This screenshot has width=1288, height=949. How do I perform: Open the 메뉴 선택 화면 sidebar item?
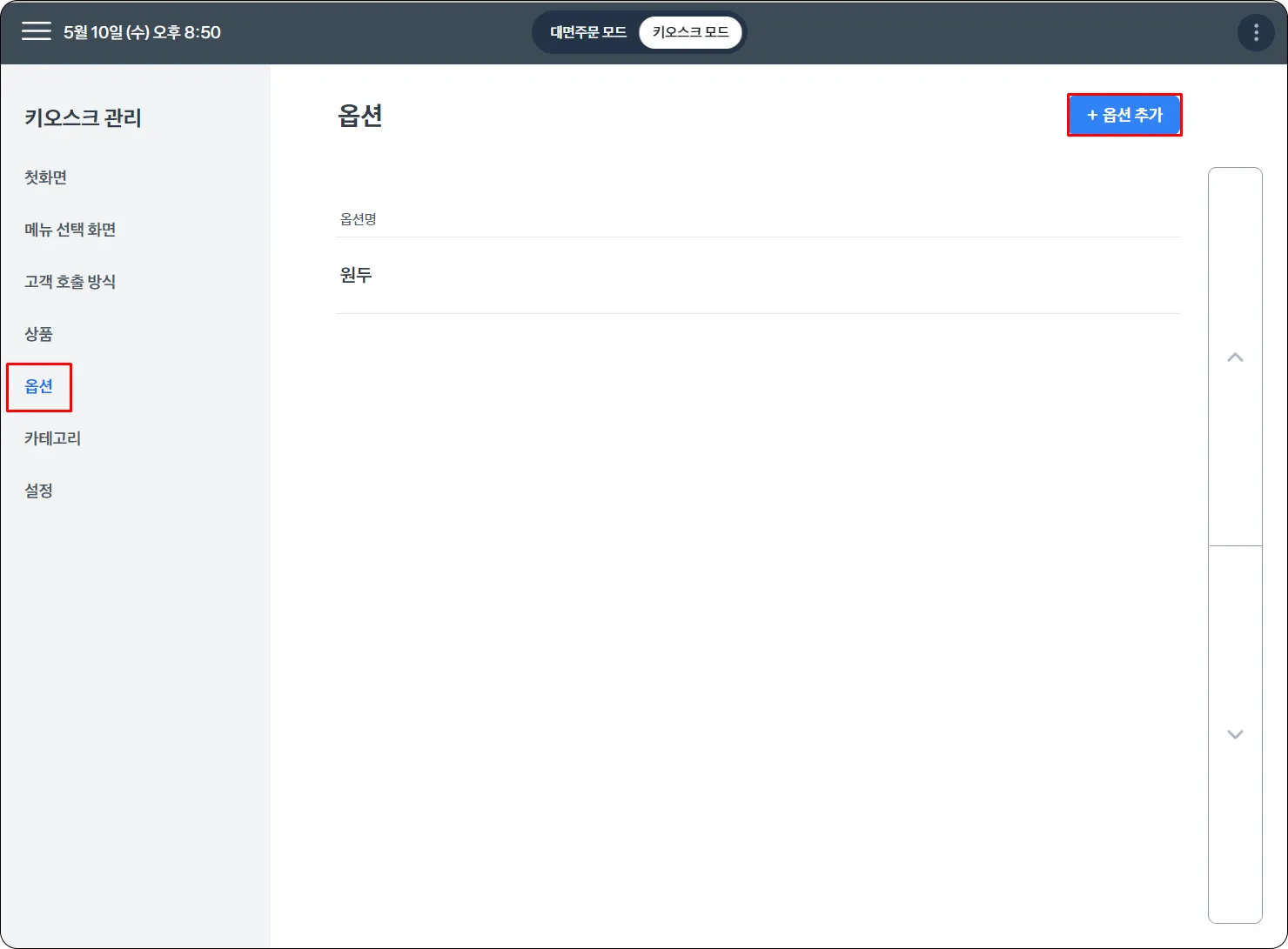pos(70,230)
